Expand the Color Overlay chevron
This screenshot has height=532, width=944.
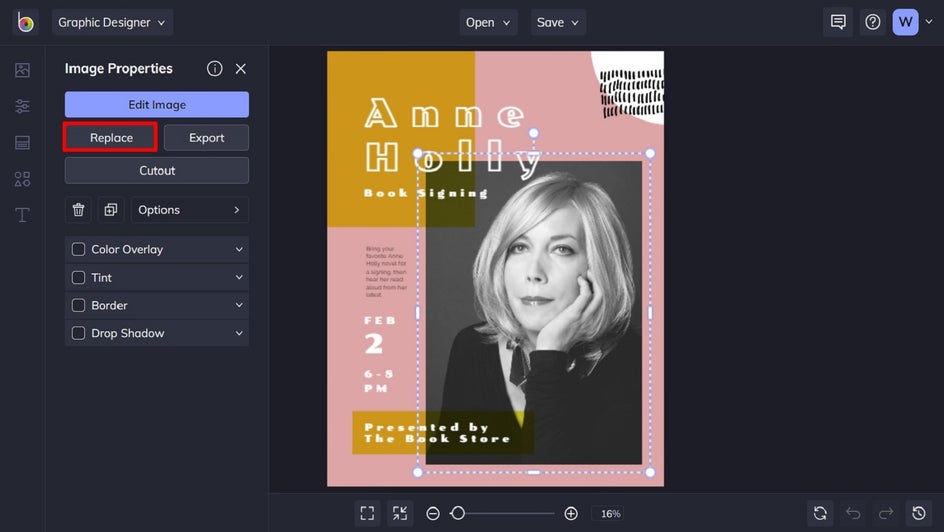239,249
